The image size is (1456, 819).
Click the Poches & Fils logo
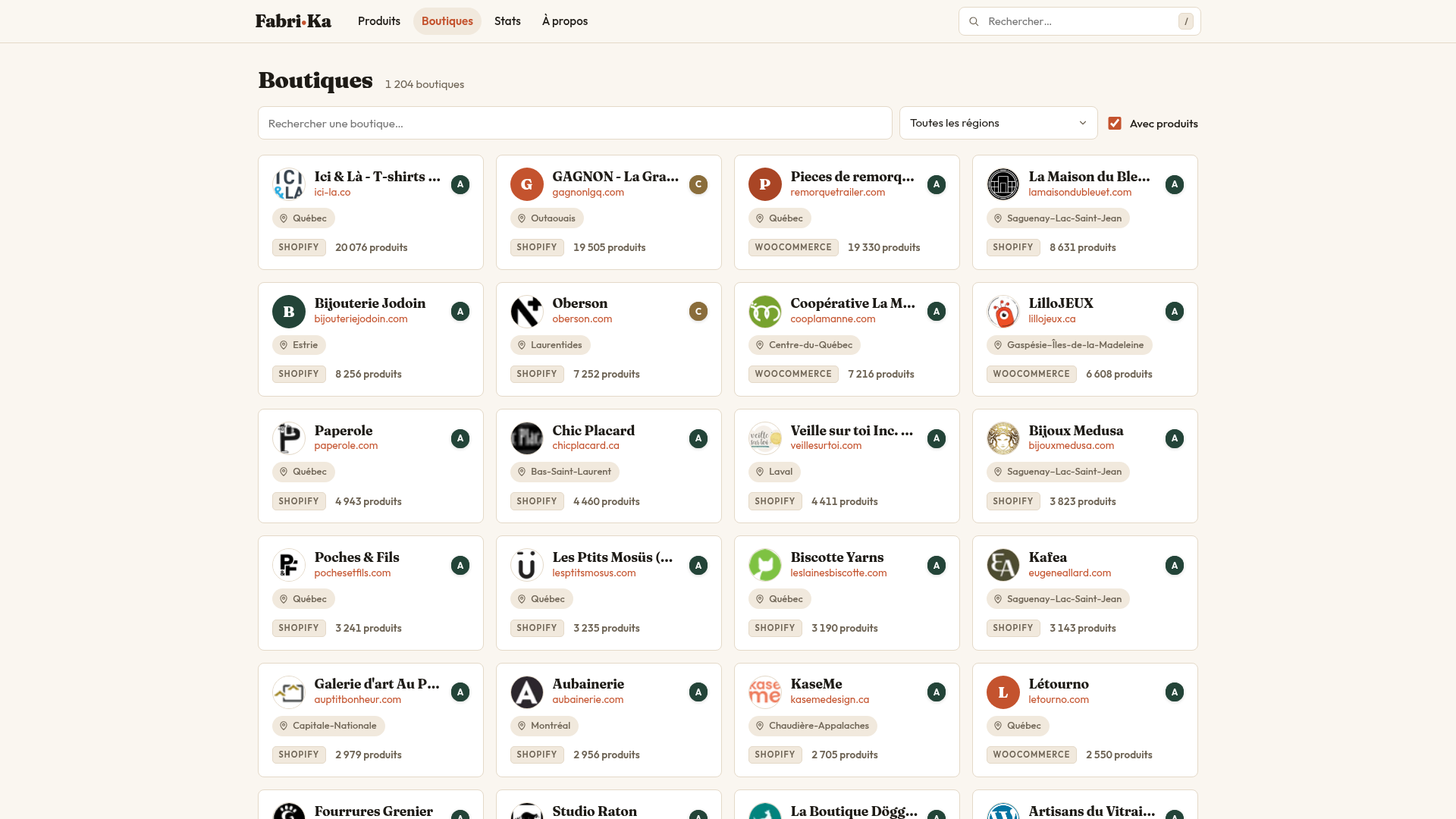pyautogui.click(x=289, y=565)
